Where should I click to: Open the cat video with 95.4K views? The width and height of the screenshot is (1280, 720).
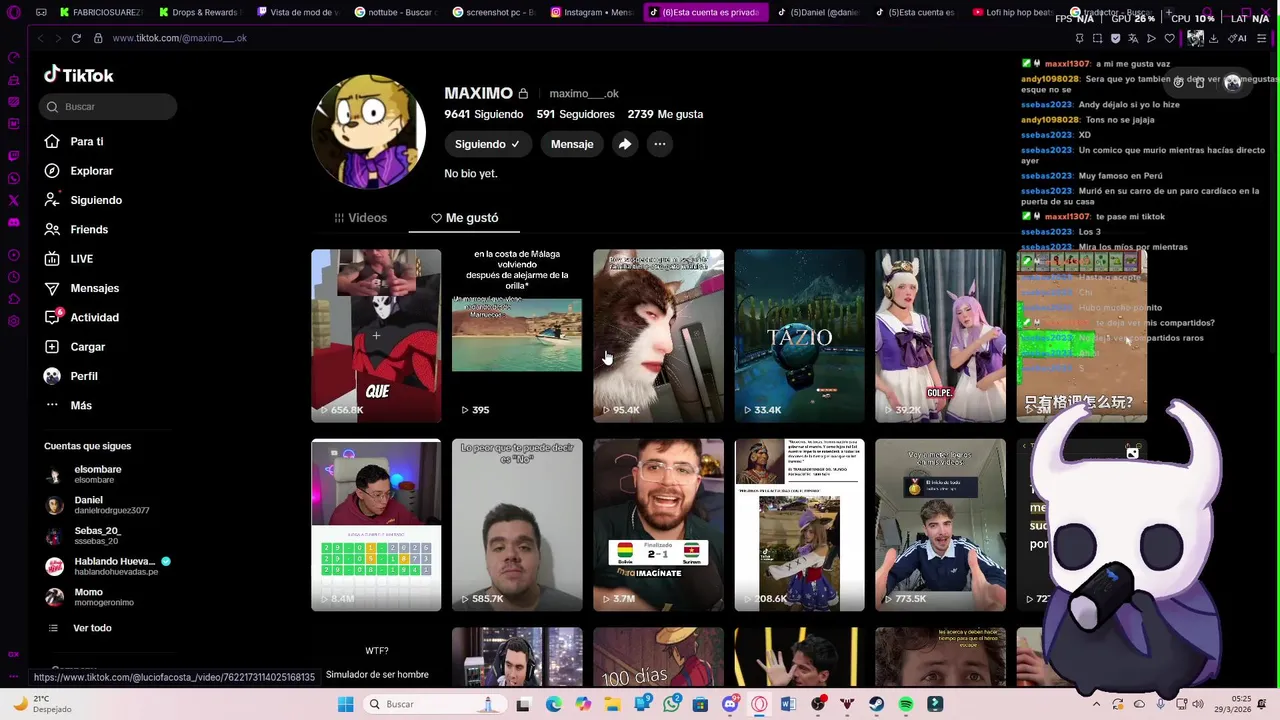pyautogui.click(x=658, y=335)
